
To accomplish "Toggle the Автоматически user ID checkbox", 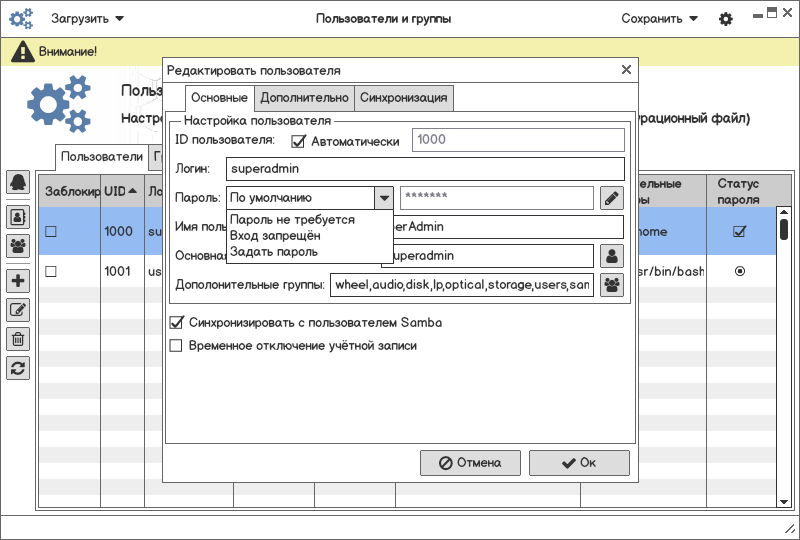I will [298, 141].
